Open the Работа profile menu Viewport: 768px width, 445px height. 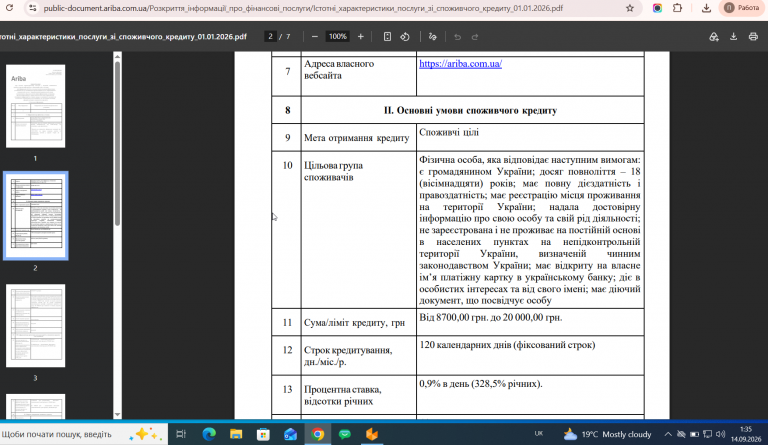(x=742, y=8)
